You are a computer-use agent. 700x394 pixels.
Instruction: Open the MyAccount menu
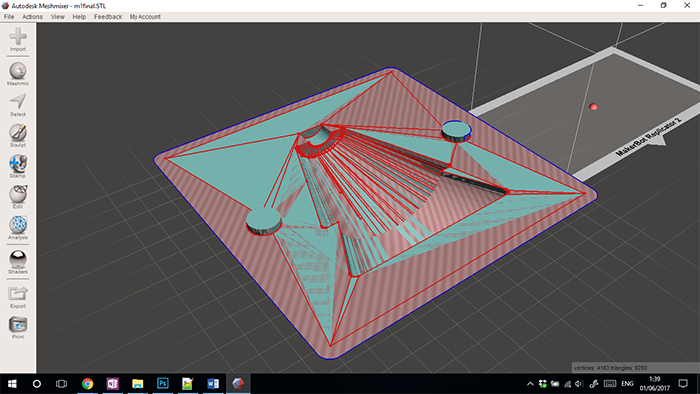(x=145, y=17)
